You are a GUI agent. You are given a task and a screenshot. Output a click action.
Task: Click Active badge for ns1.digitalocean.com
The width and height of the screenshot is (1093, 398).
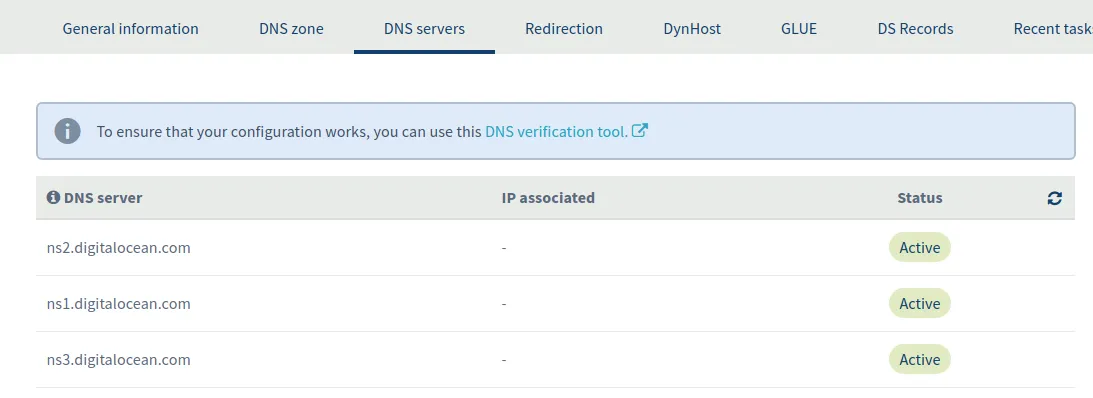coord(919,303)
